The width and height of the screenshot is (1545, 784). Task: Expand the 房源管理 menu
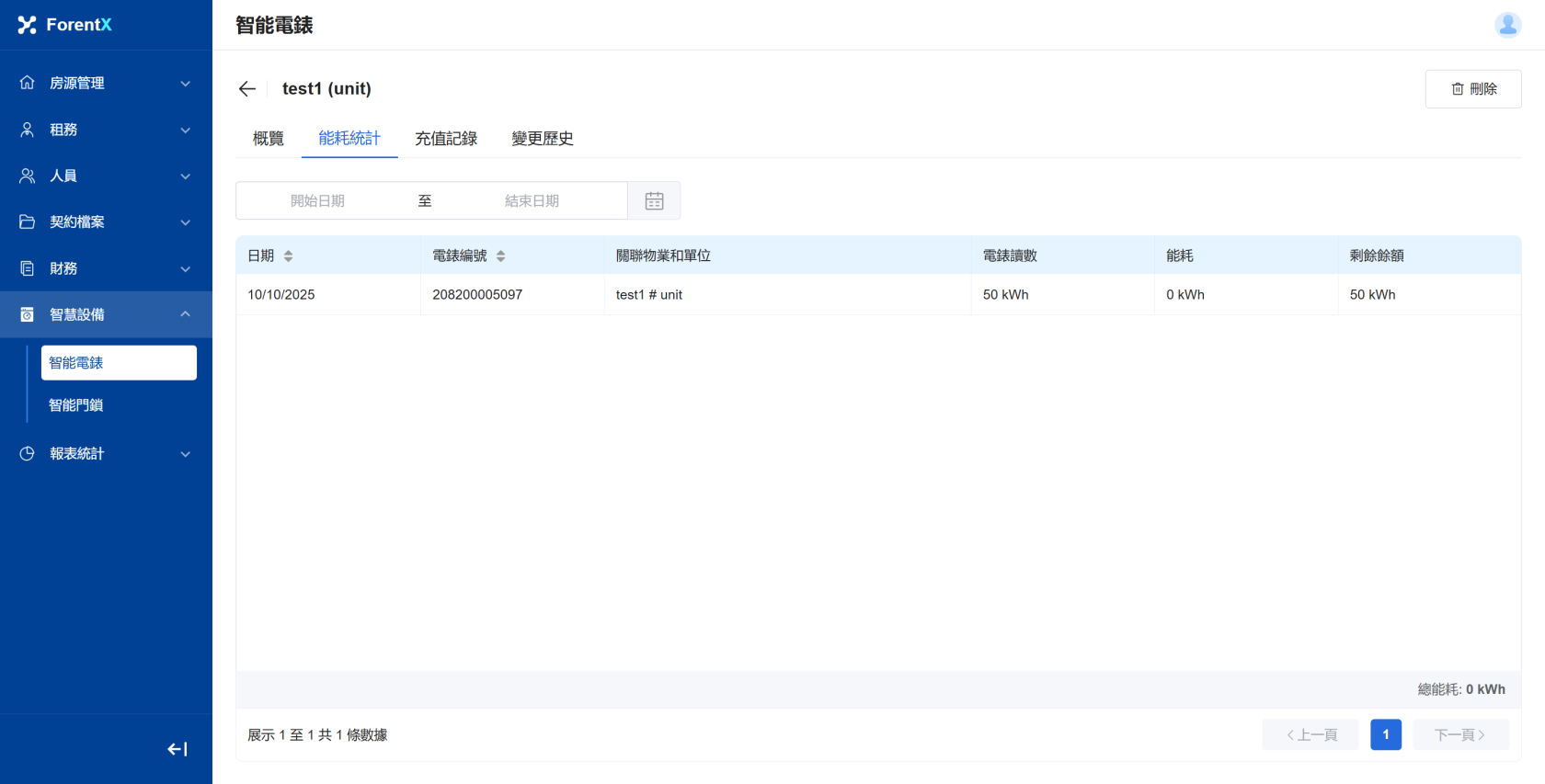[106, 83]
